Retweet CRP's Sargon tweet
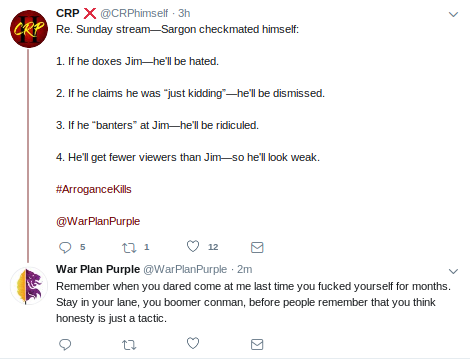Viewport: 470px width, 360px height. pos(129,247)
